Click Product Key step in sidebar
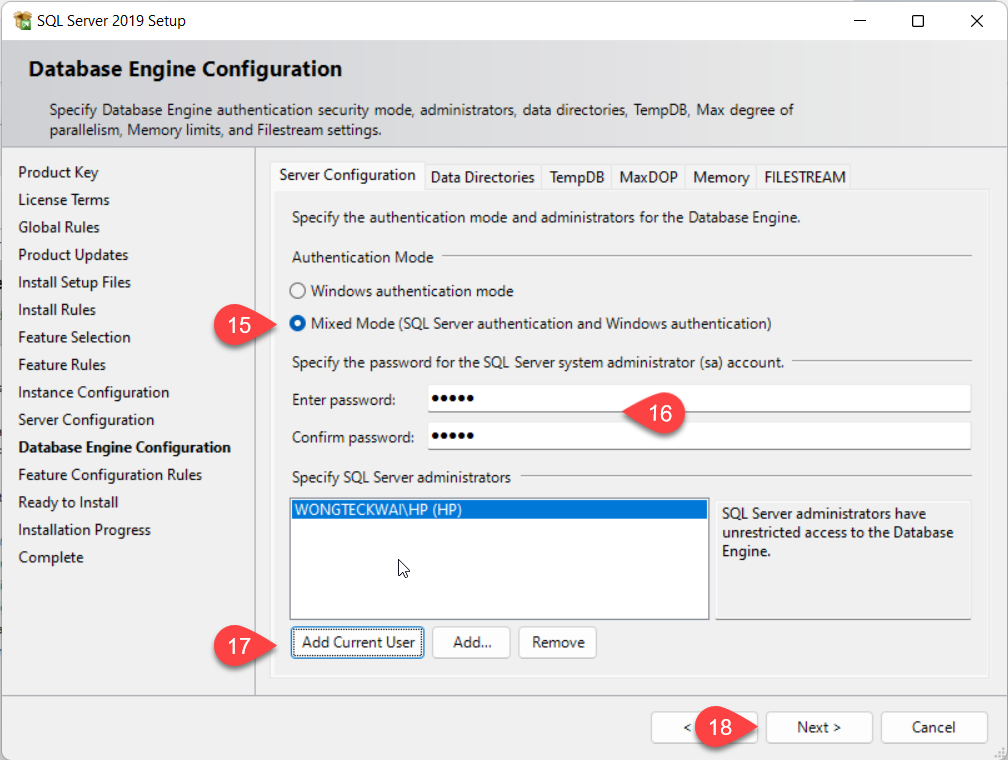1008x760 pixels. pyautogui.click(x=58, y=172)
